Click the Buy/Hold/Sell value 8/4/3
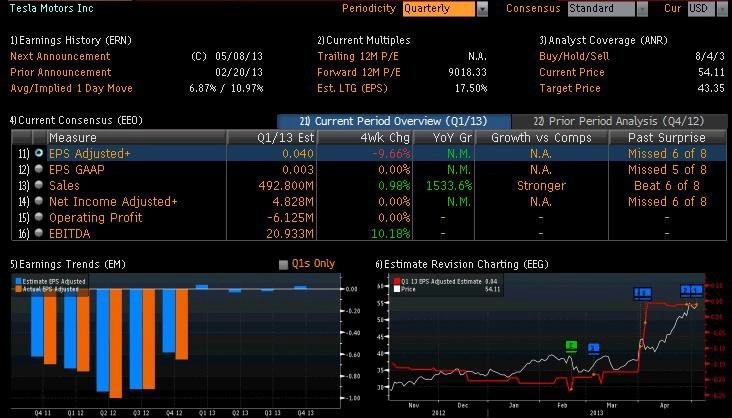Image resolution: width=732 pixels, height=418 pixels. pos(710,57)
